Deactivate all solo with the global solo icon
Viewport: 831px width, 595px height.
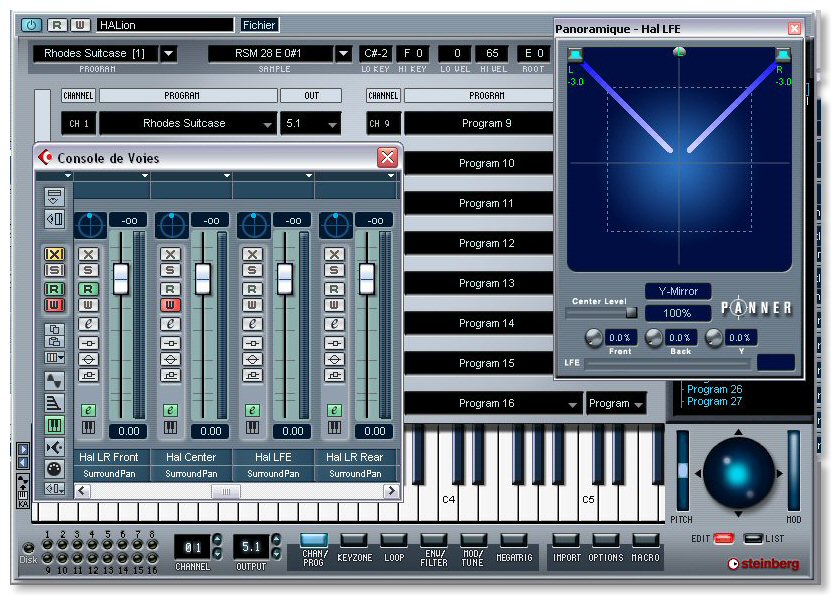point(54,271)
